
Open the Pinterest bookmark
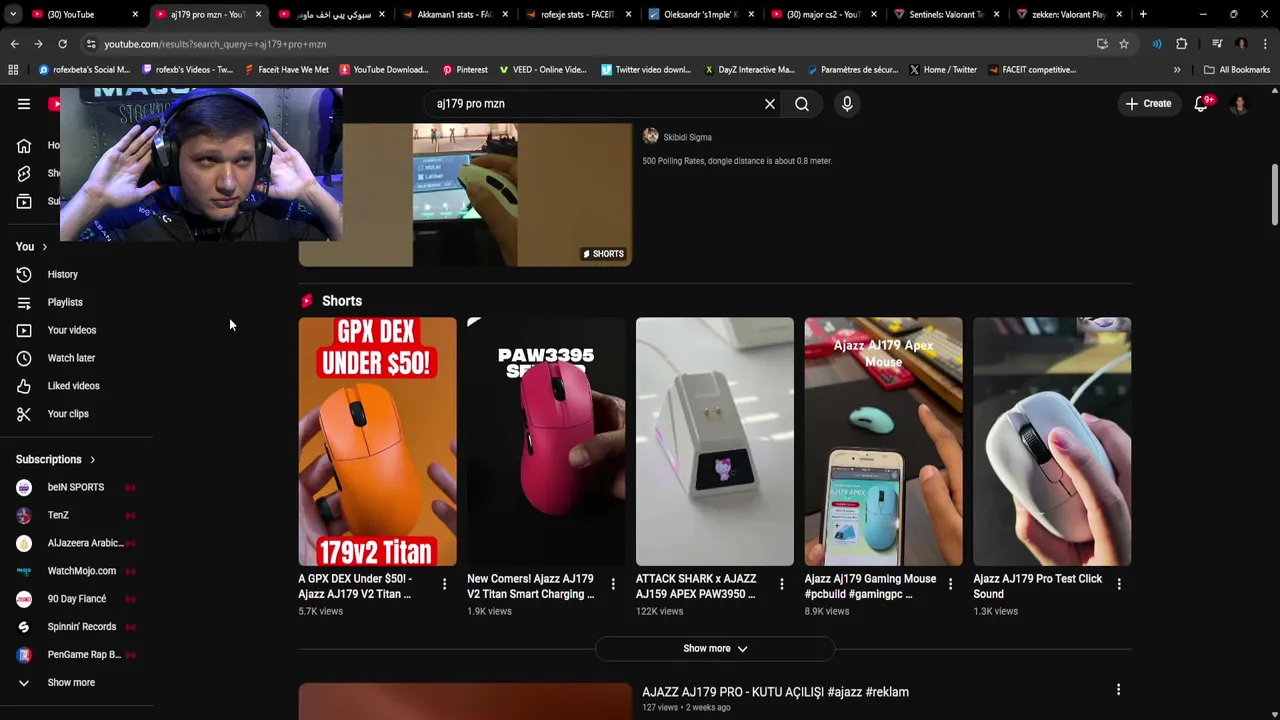tap(464, 70)
